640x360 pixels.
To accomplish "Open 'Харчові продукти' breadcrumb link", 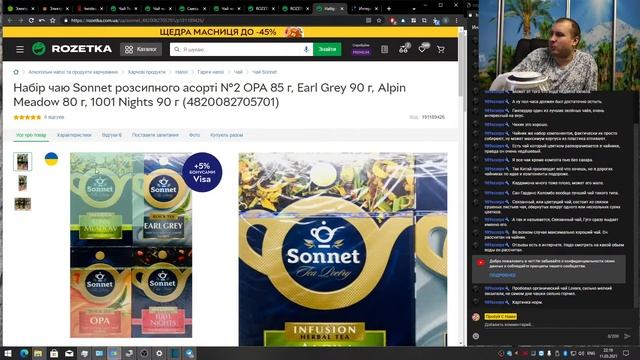I will pos(147,72).
